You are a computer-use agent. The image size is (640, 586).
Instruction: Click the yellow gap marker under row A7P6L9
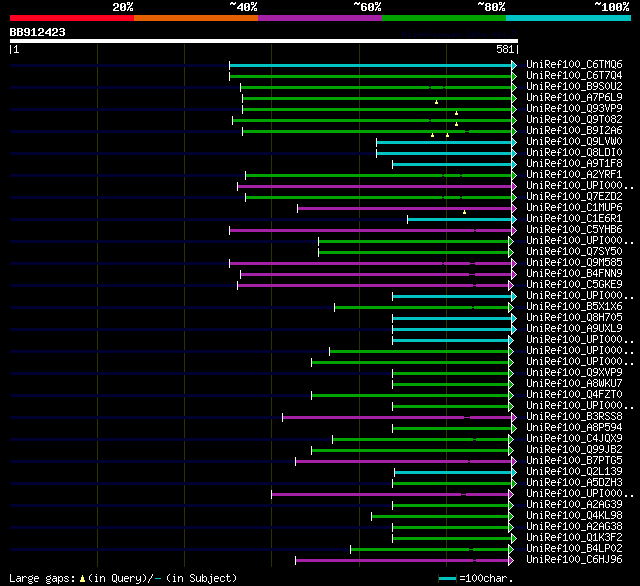(436, 102)
